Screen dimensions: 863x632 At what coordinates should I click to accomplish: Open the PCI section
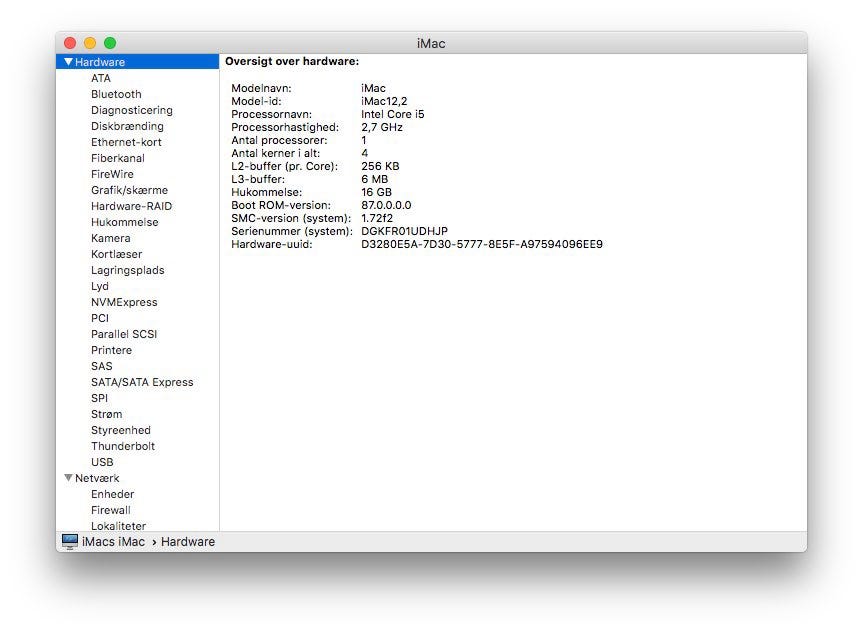100,318
